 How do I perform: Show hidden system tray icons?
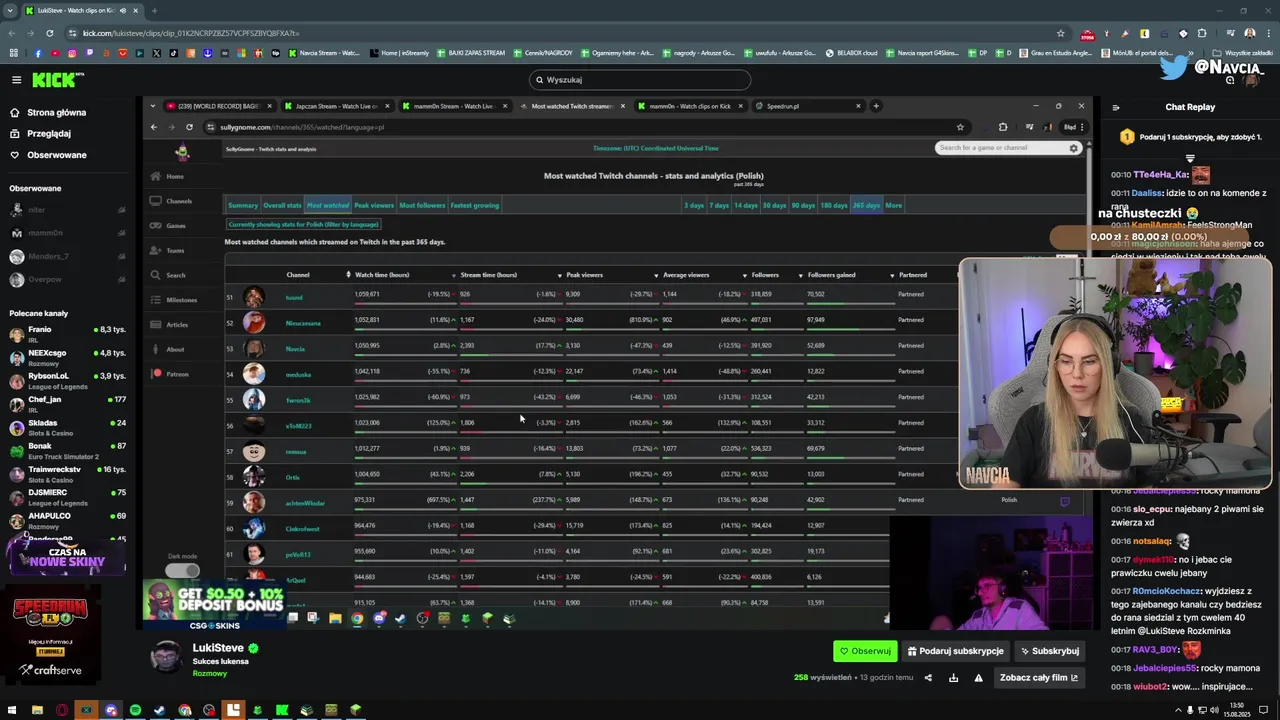(1177, 710)
